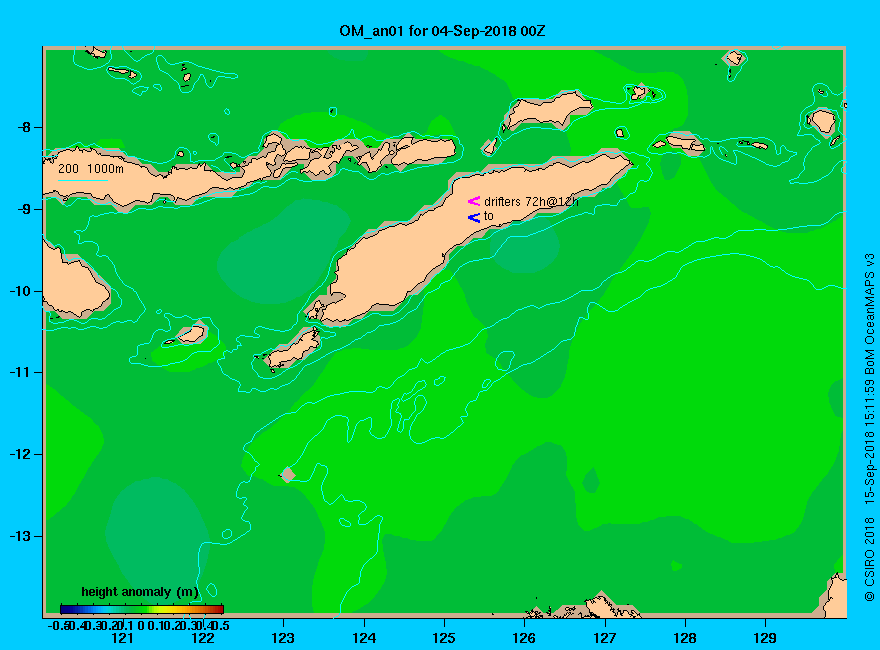Click longitude label '127'

604,638
